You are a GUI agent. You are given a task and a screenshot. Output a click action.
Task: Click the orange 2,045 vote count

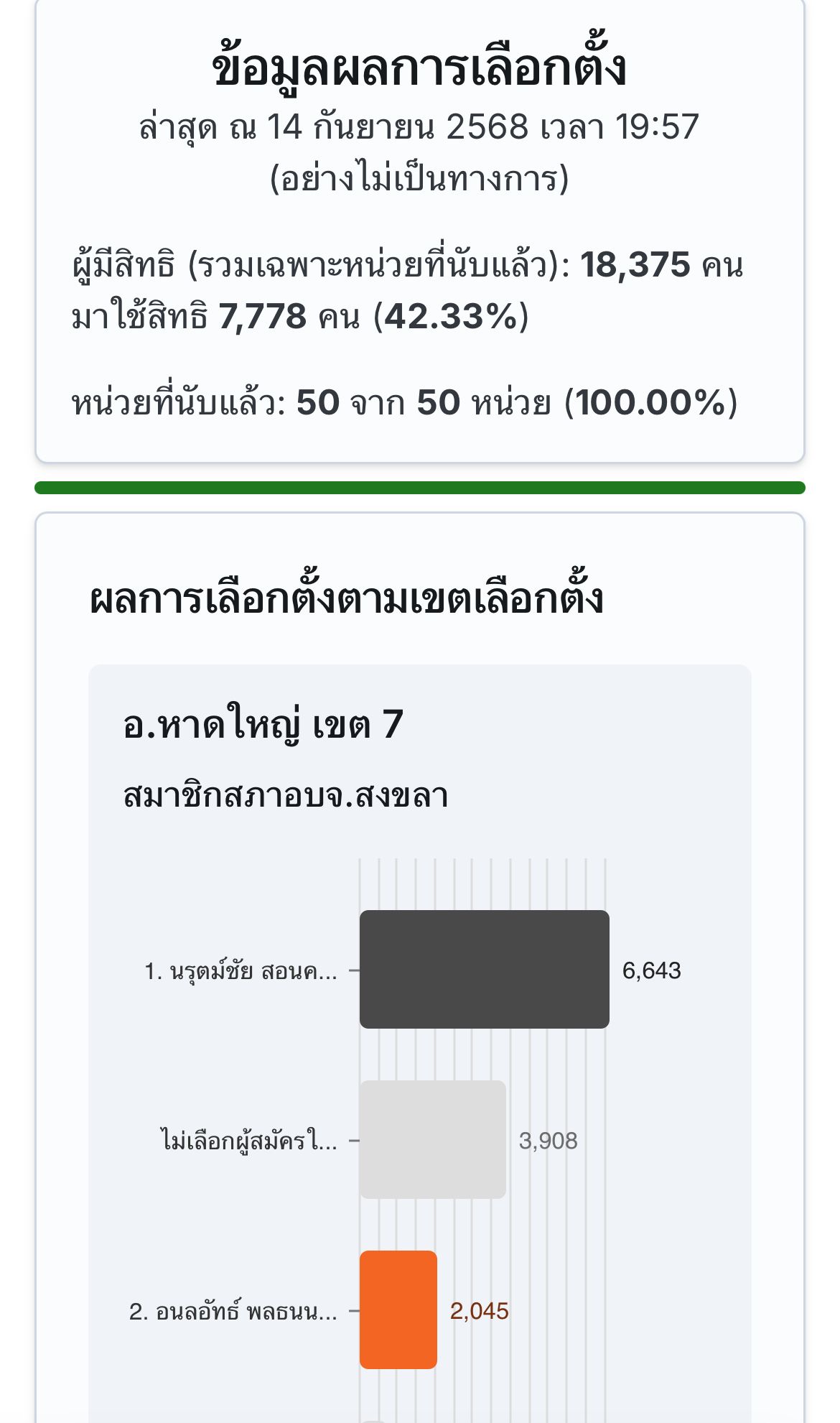click(479, 1311)
